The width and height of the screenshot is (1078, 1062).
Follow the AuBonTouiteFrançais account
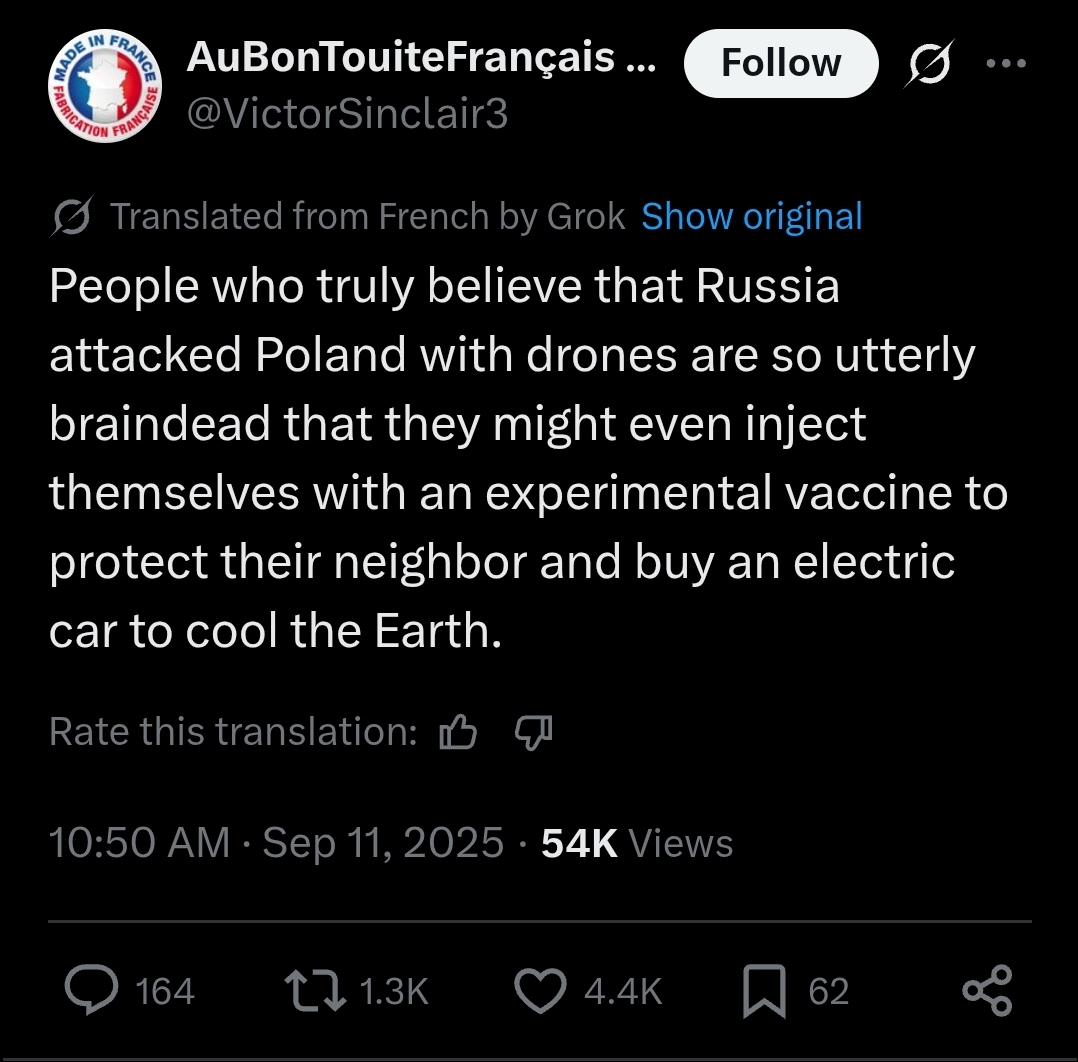coord(781,63)
